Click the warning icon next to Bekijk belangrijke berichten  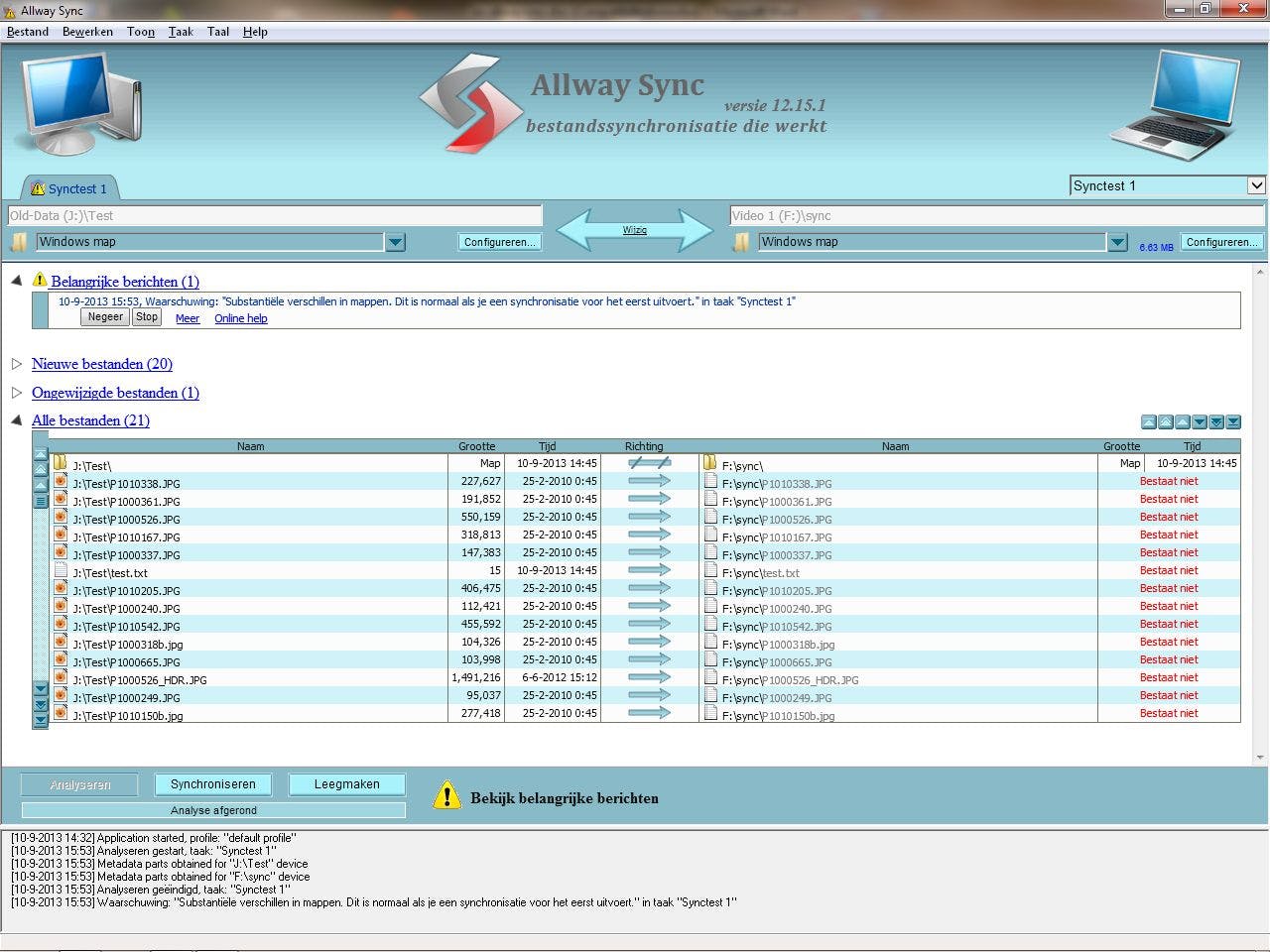coord(446,795)
